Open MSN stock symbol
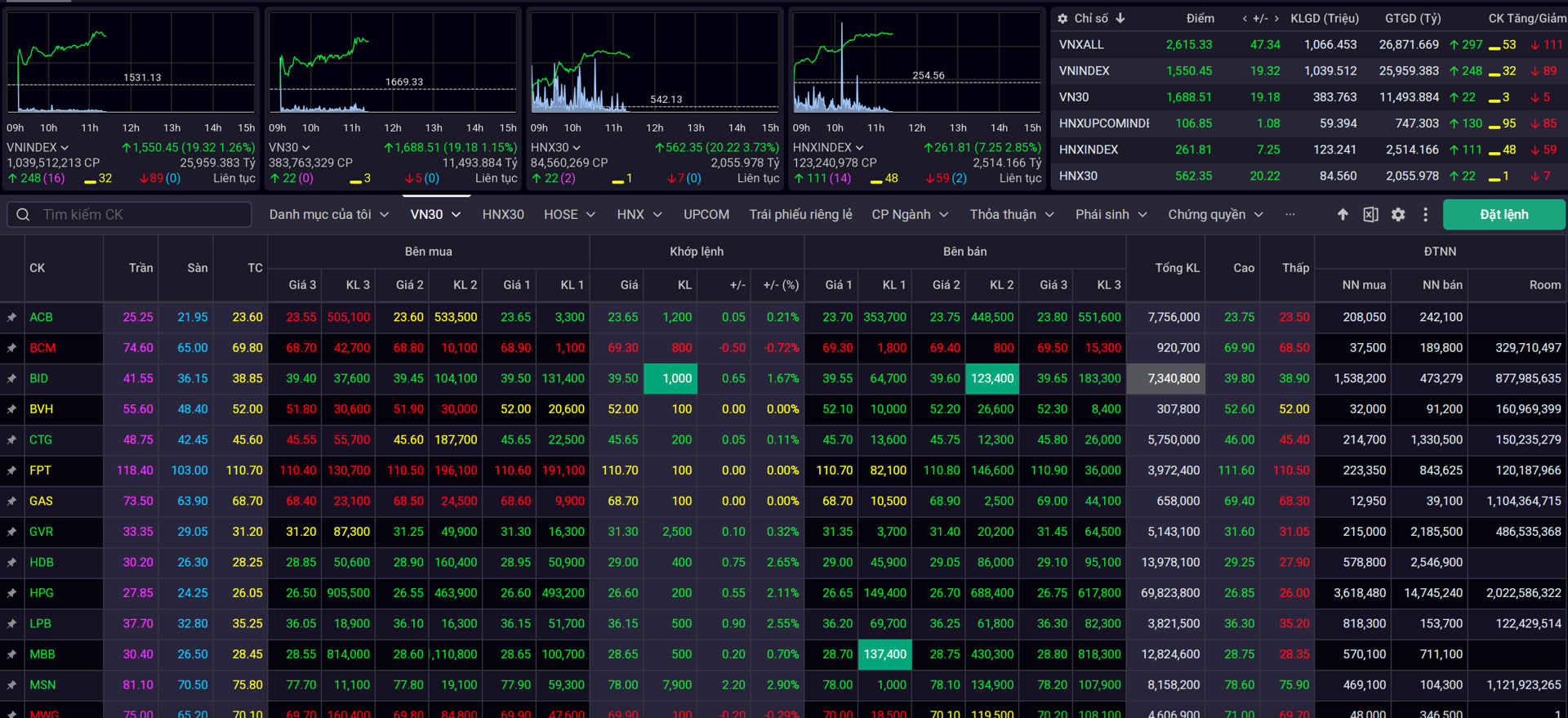1568x718 pixels. click(x=42, y=685)
